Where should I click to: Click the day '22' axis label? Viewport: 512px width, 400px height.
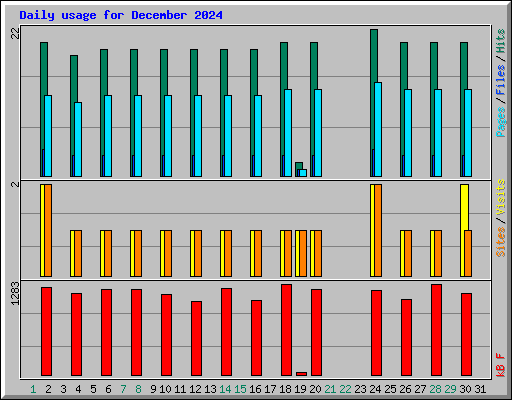coord(345,389)
